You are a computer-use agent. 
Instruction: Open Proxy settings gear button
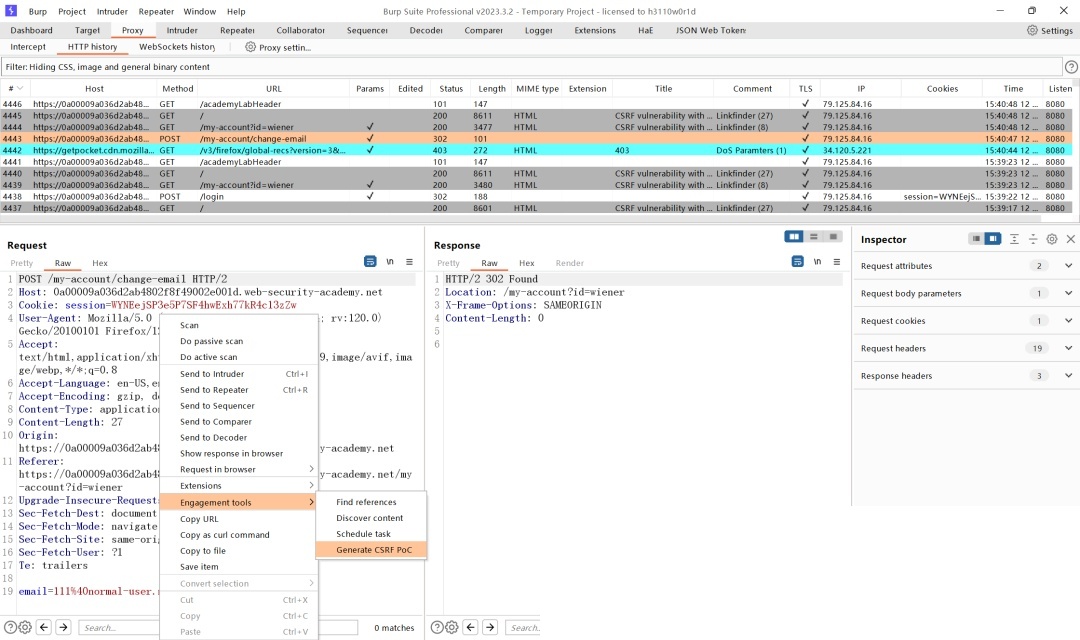(278, 47)
